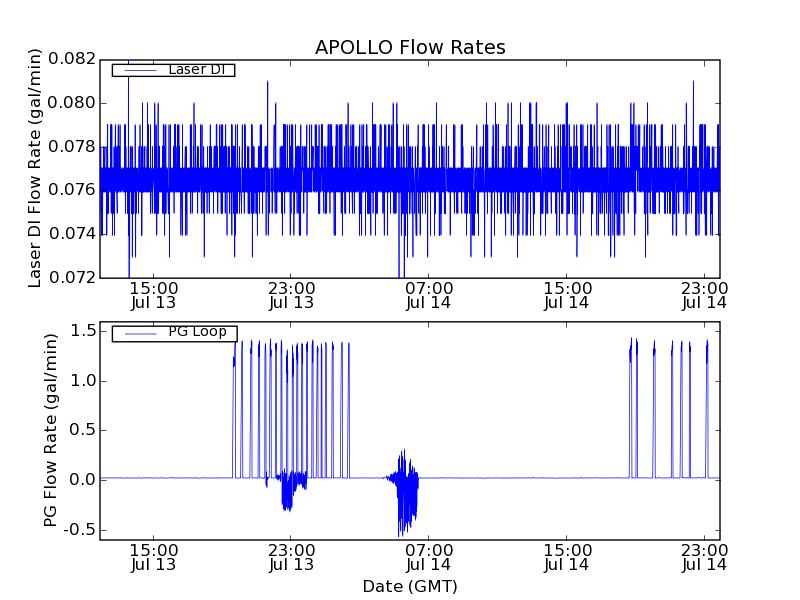800x600 pixels.
Task: Click '15:00 Jul 13' tick under Laser DI plot
Action: pos(154,295)
